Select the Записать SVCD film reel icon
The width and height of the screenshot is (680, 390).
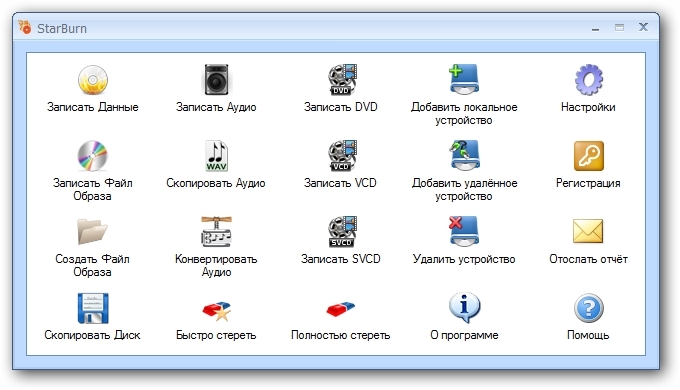coord(342,232)
